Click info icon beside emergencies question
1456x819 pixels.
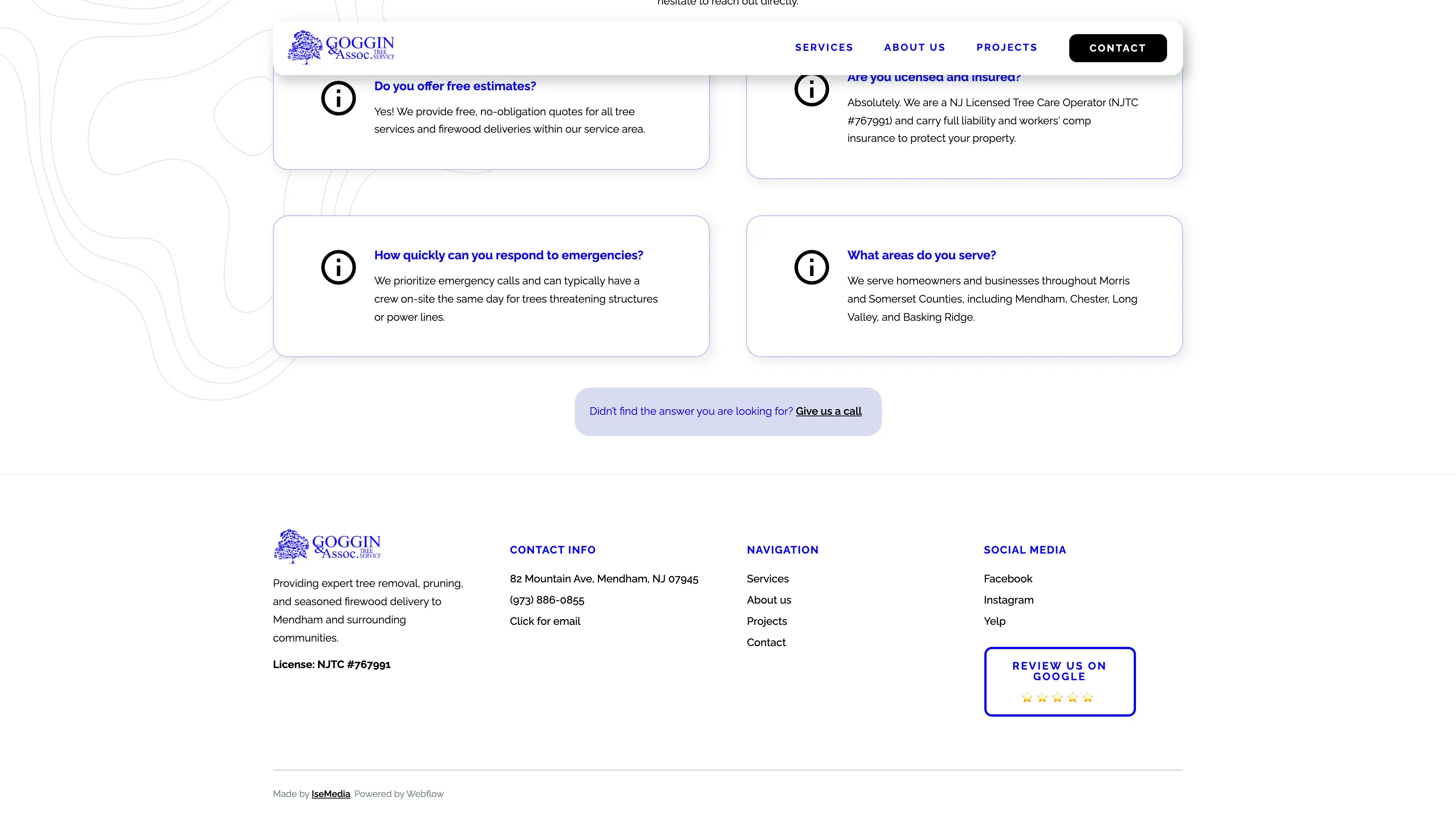click(338, 267)
